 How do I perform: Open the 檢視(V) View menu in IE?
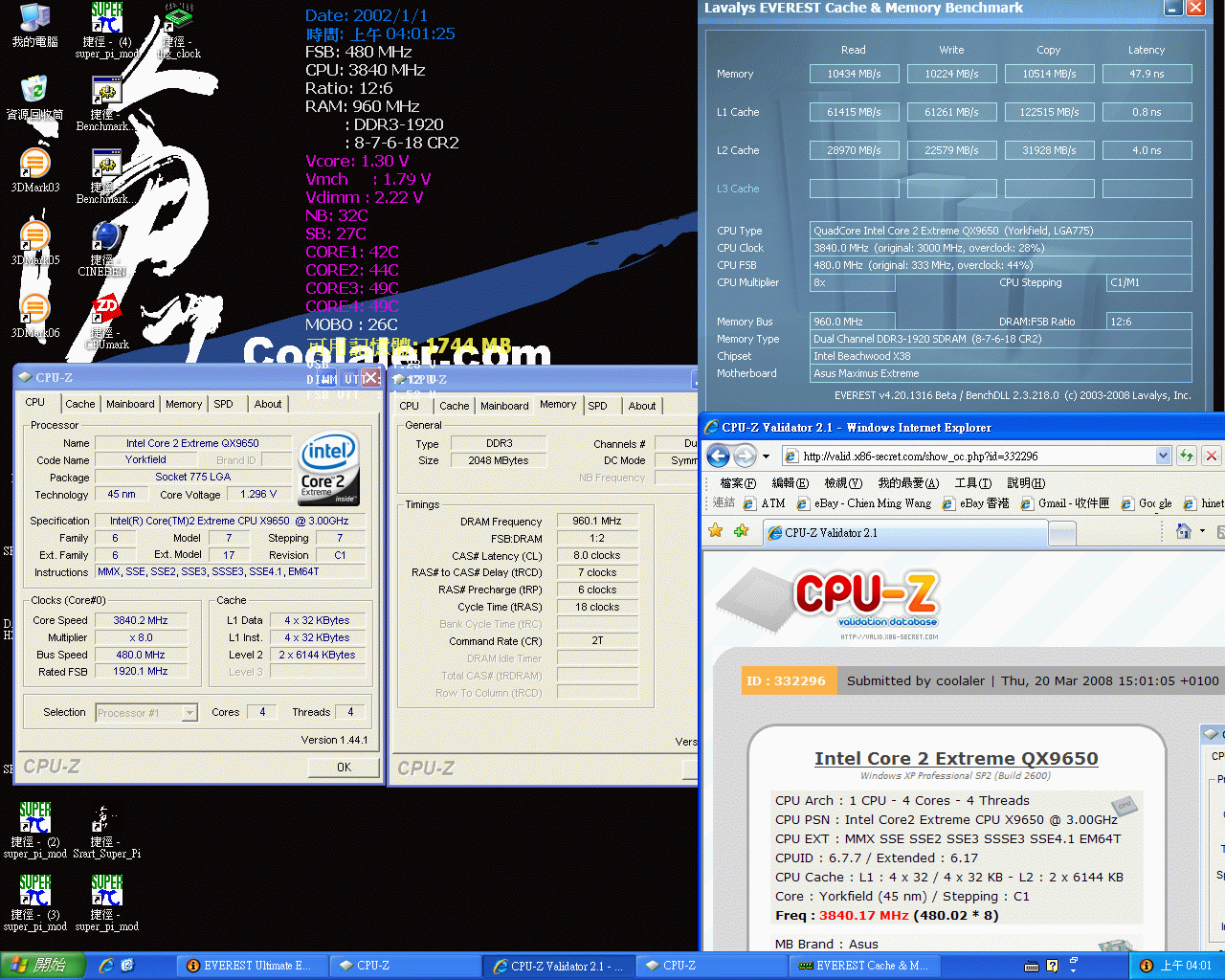point(843,483)
